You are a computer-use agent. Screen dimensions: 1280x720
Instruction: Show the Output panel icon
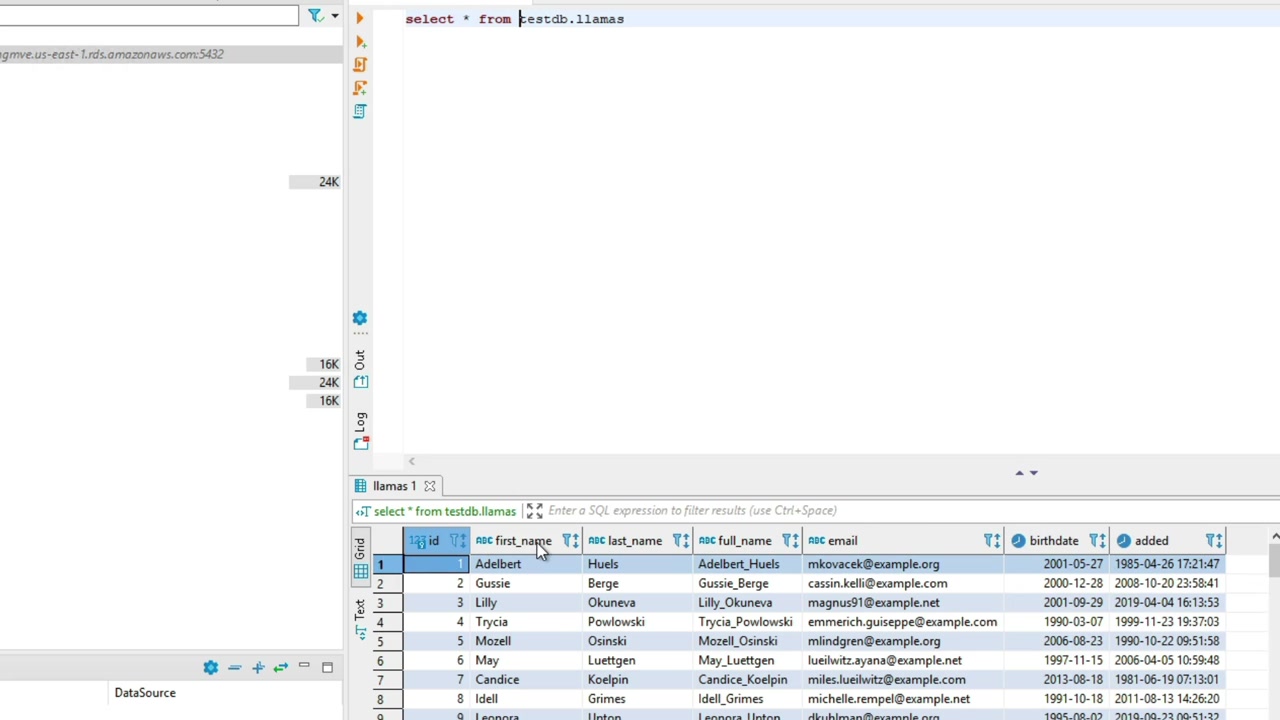coord(360,382)
